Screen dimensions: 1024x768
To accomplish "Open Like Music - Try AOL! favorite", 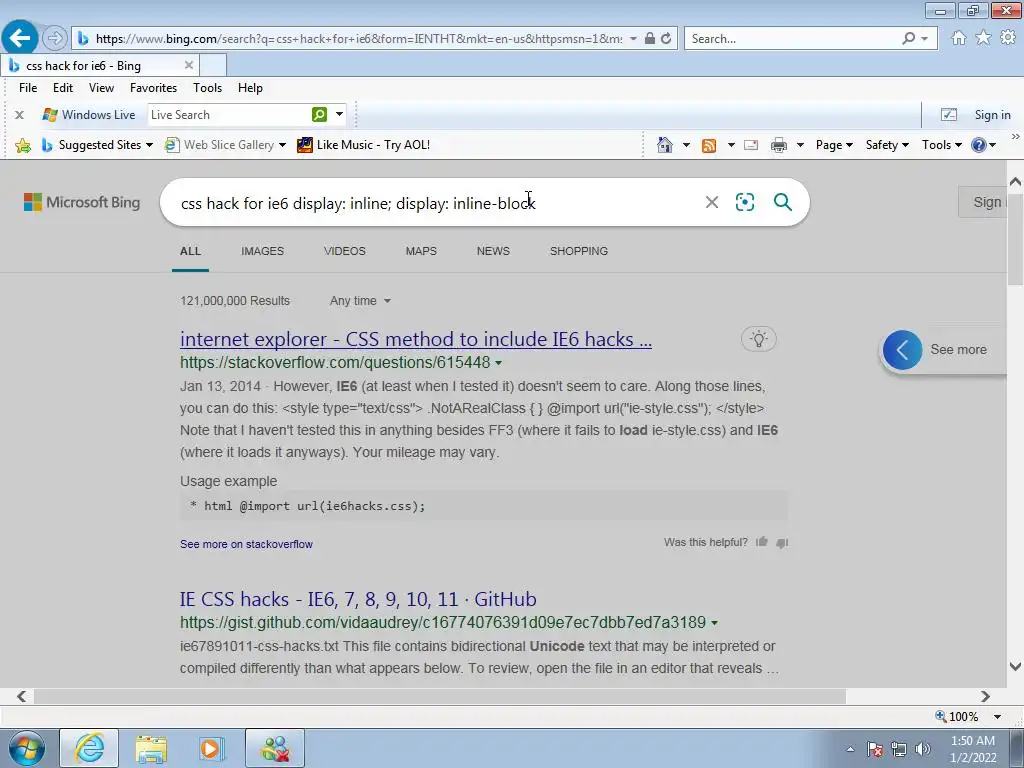I will [x=364, y=145].
